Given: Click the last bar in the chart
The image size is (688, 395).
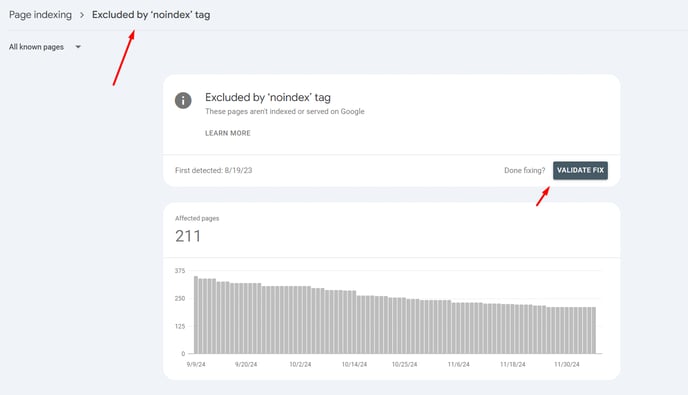Looking at the screenshot, I should [594, 330].
